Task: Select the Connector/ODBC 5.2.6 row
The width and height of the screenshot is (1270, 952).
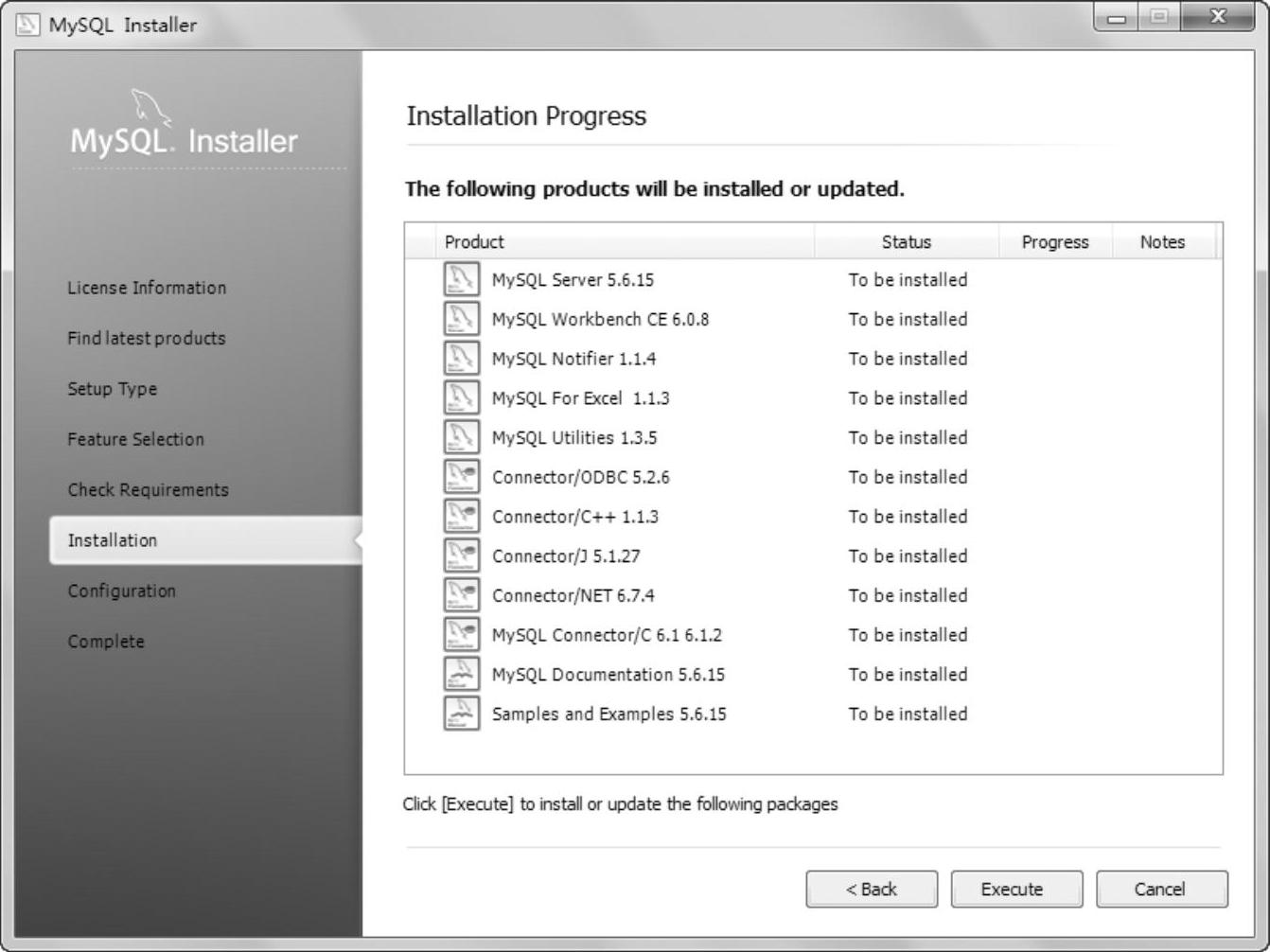Action: pyautogui.click(x=814, y=477)
